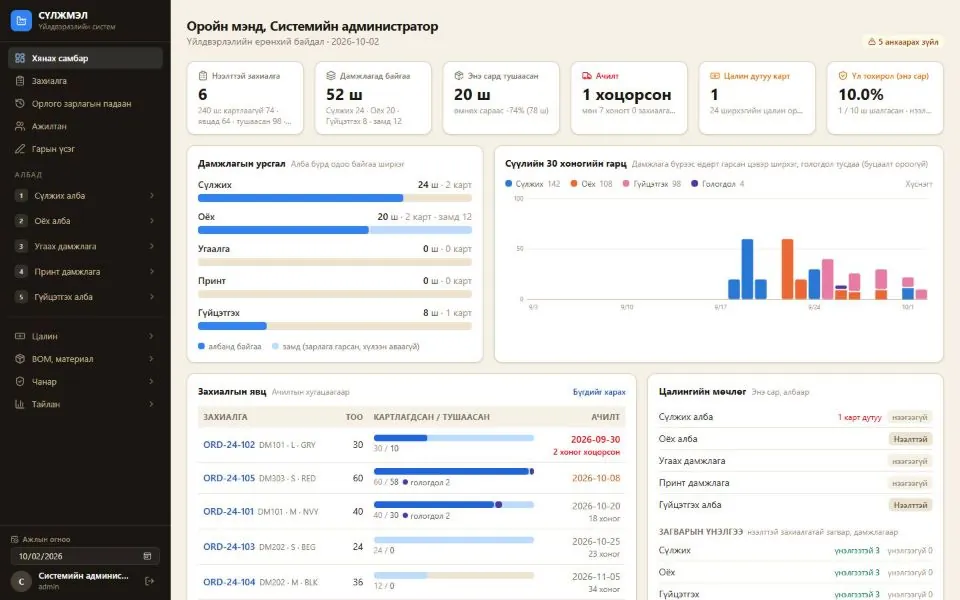Open Гарын үсэг menu item

pos(85,149)
